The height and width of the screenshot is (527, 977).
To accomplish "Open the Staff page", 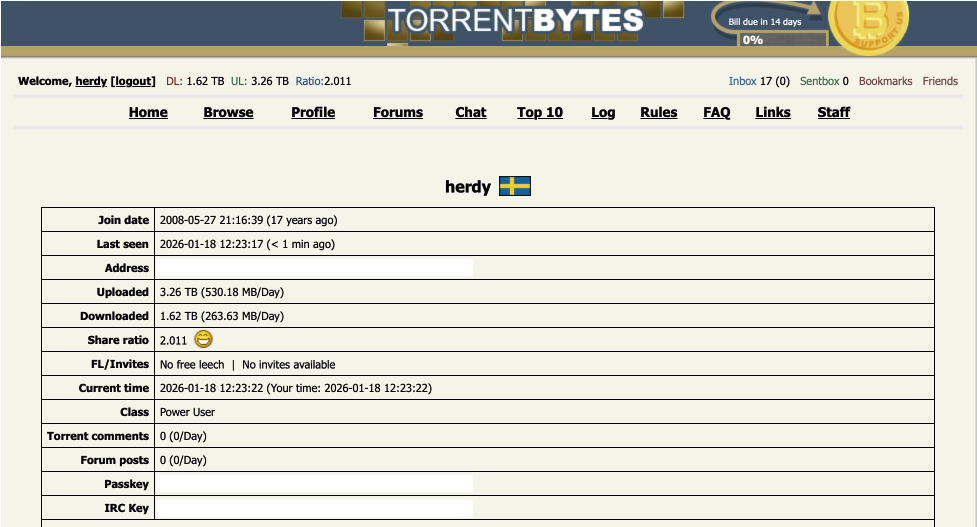I will (834, 112).
